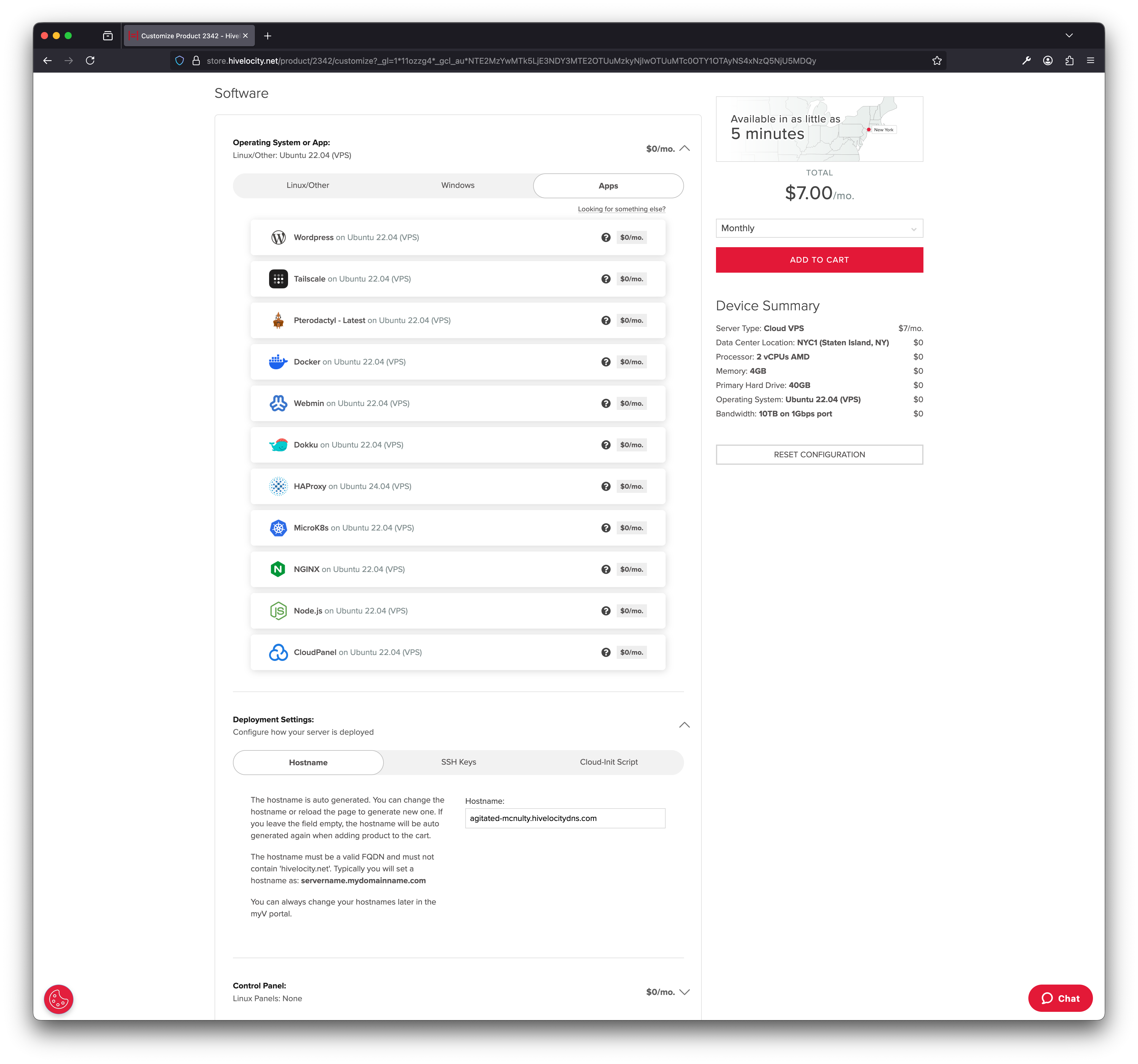
Task: Click the browser URL address bar
Action: [558, 61]
